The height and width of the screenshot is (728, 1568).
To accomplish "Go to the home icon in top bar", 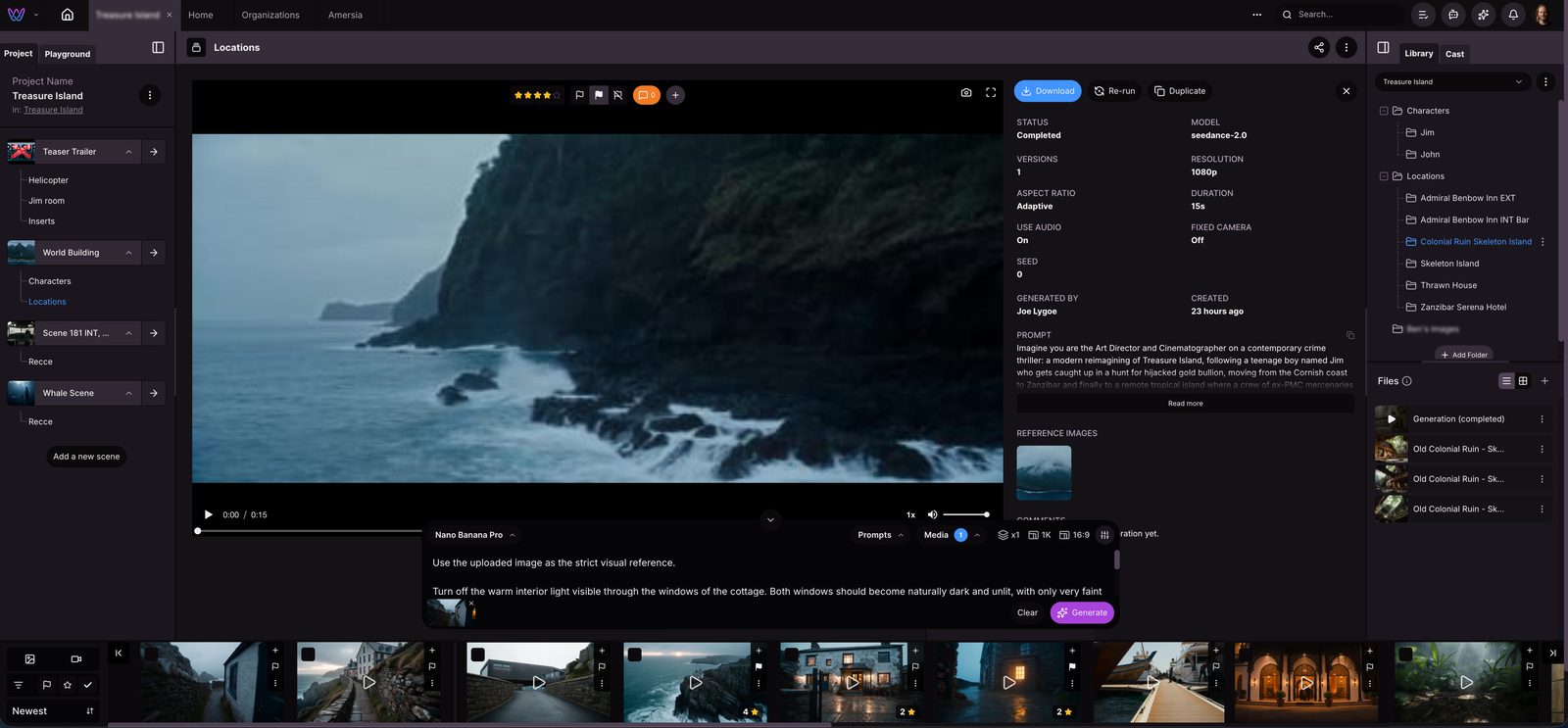I will point(68,15).
